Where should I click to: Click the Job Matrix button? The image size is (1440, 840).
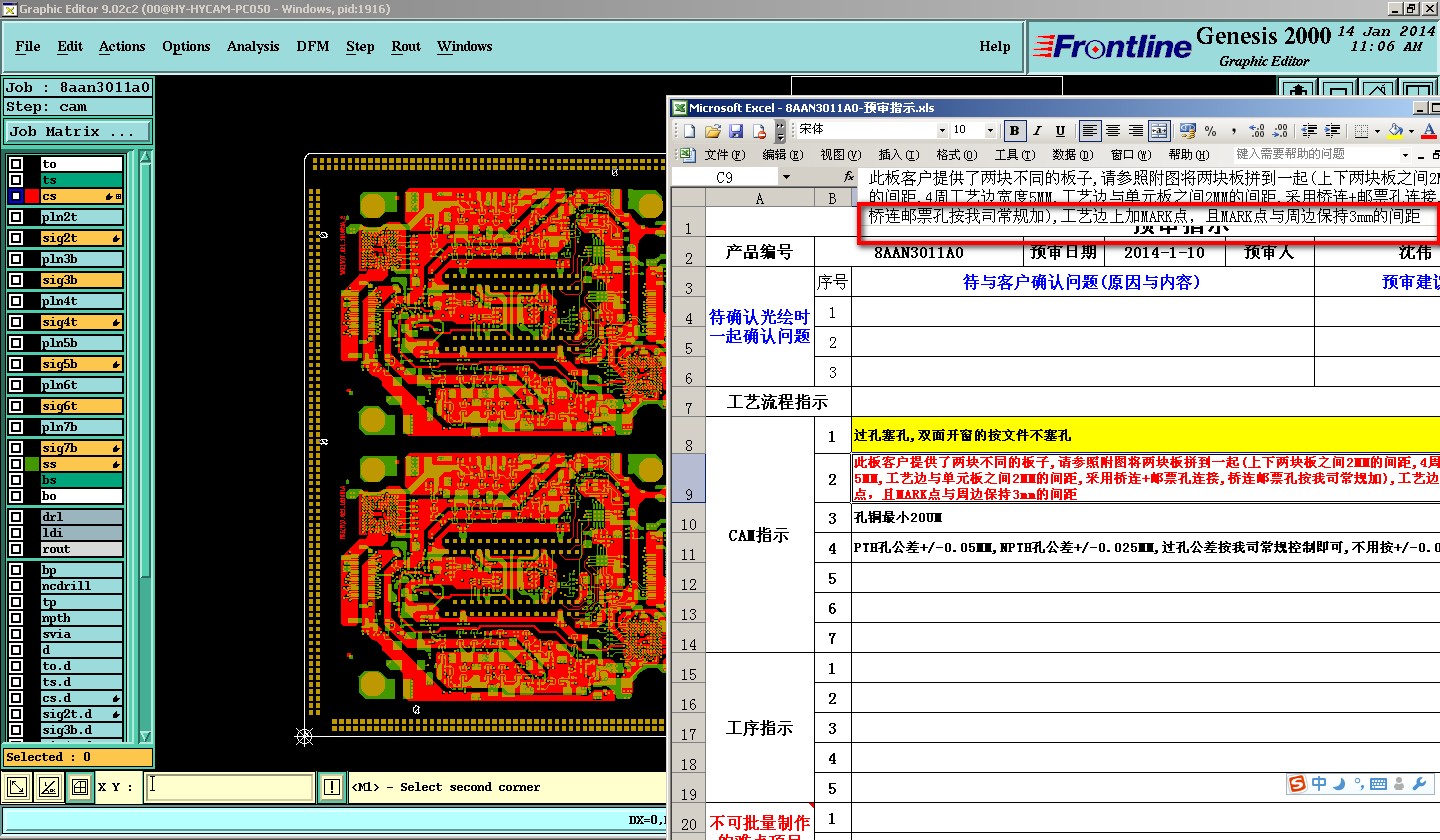[78, 131]
